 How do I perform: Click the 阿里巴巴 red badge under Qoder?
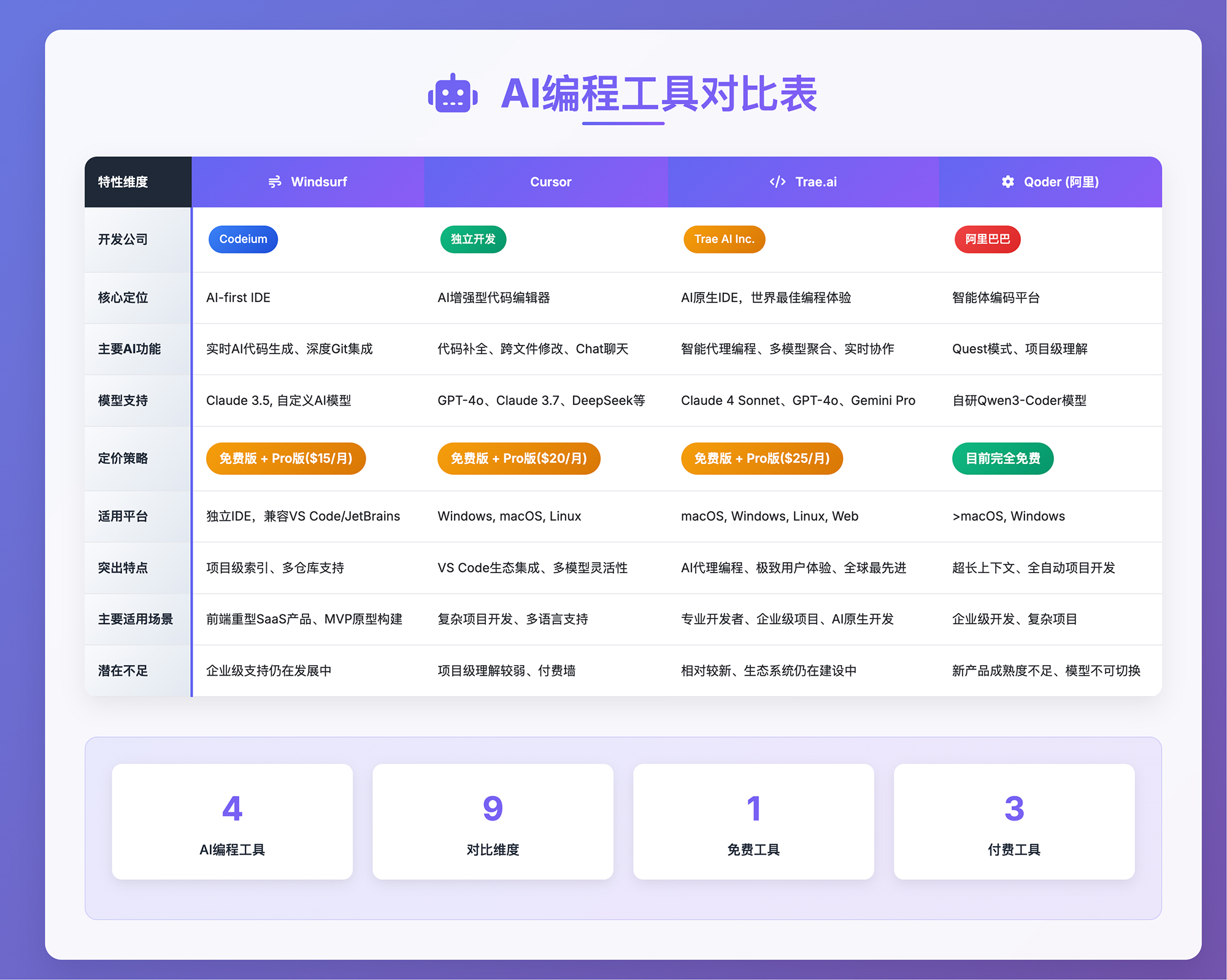point(987,239)
